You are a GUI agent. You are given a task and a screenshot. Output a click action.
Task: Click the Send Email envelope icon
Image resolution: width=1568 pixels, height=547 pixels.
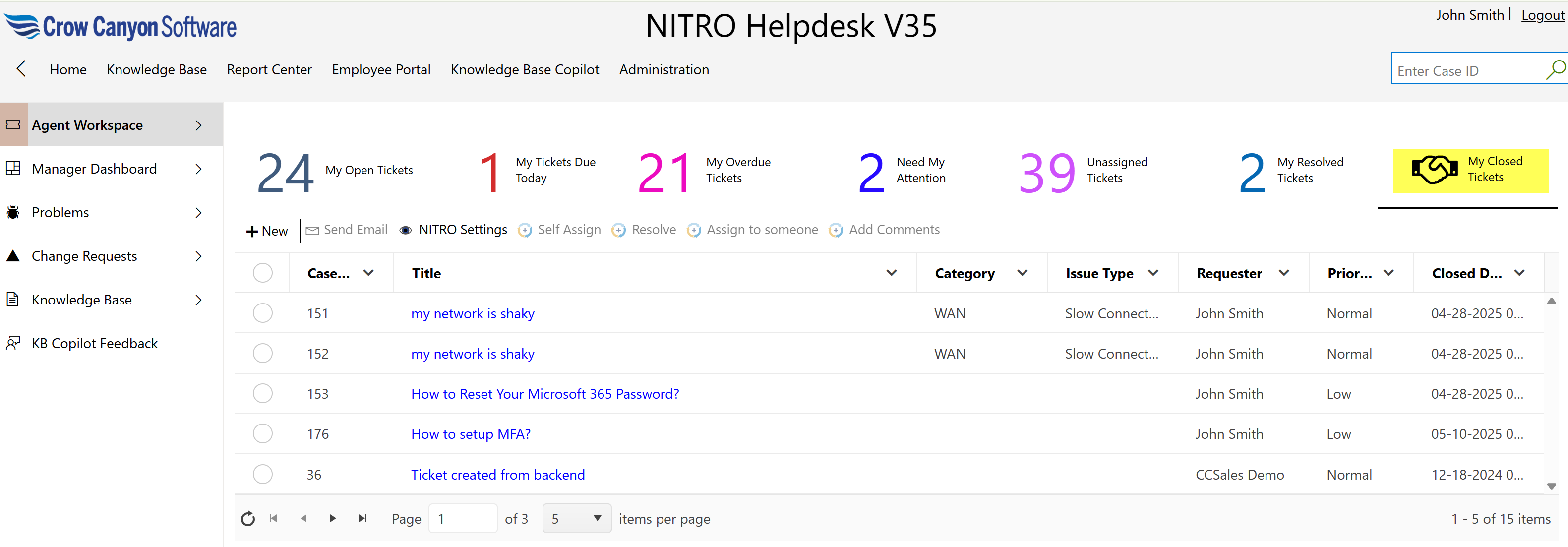[312, 230]
